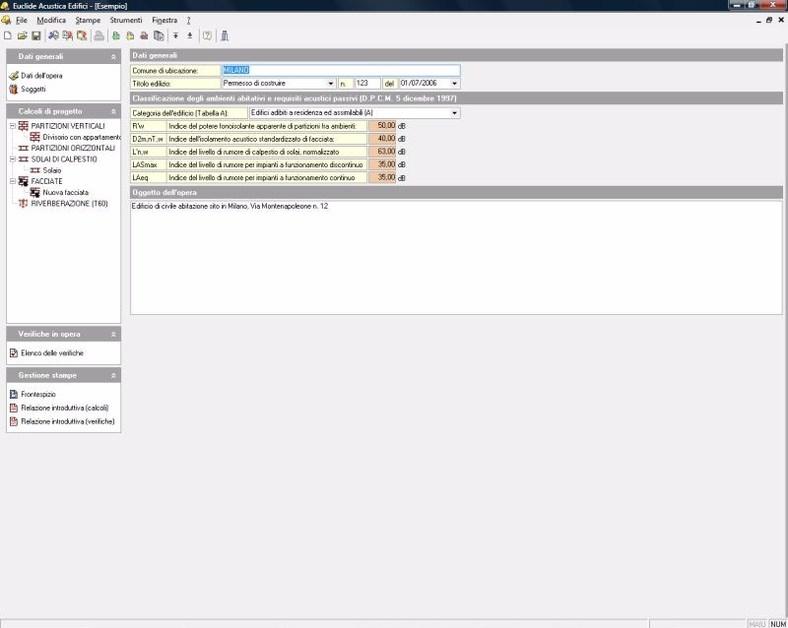The height and width of the screenshot is (628, 788).
Task: Open the date picker dropdown arrow
Action: click(x=455, y=83)
